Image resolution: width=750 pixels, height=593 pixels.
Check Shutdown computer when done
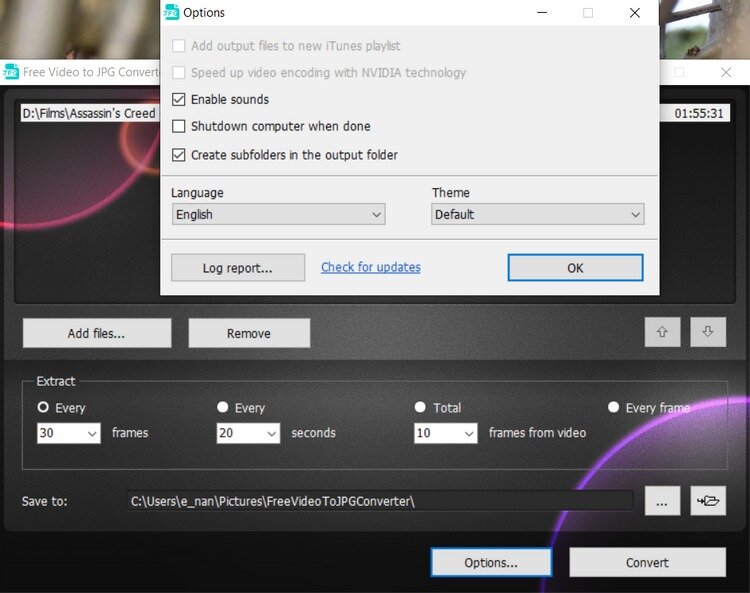tap(178, 126)
